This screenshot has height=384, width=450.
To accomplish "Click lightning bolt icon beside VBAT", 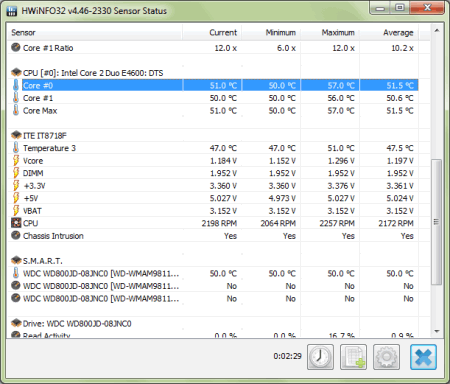I will tap(16, 210).
